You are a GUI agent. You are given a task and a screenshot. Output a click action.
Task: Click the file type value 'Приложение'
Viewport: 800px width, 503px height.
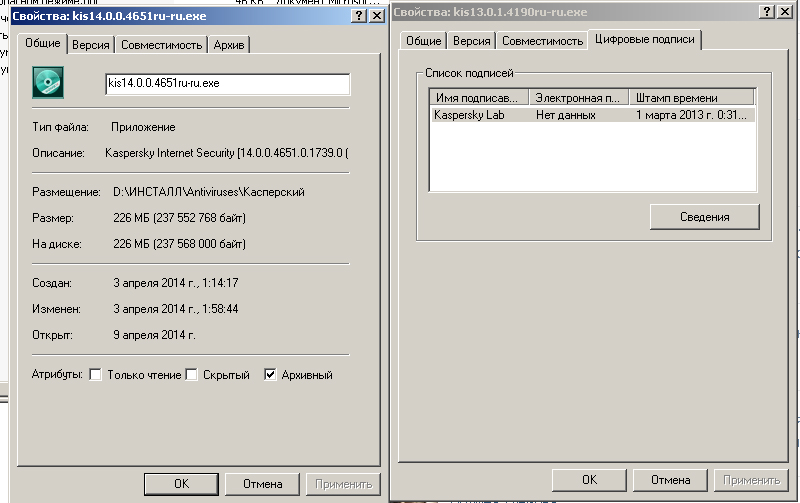pos(143,127)
